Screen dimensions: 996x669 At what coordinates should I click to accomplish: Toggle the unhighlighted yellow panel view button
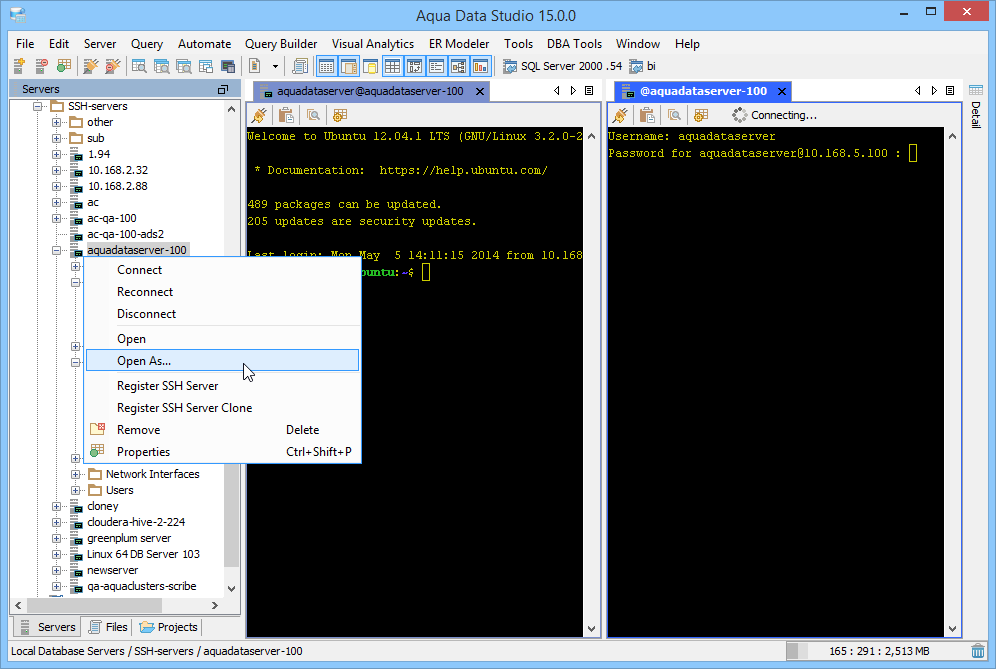370,66
